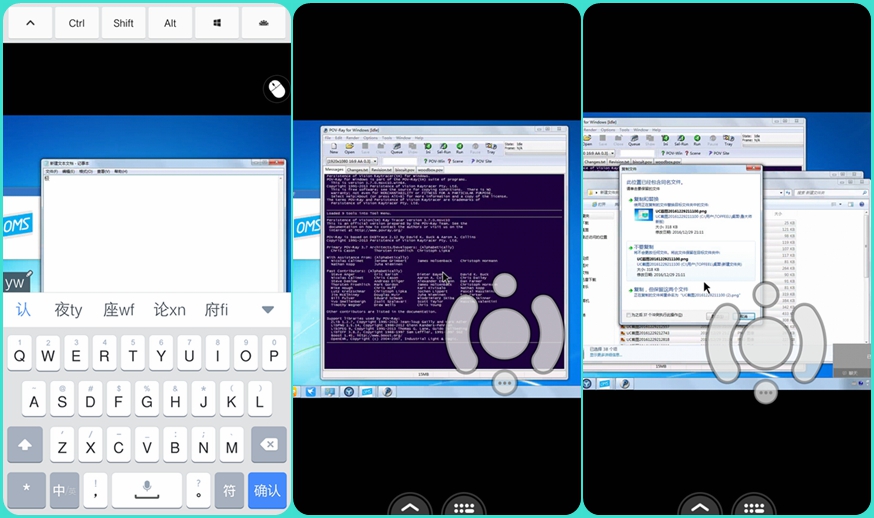Expand the candidate list with the down arrow
This screenshot has height=518, width=874.
point(268,309)
